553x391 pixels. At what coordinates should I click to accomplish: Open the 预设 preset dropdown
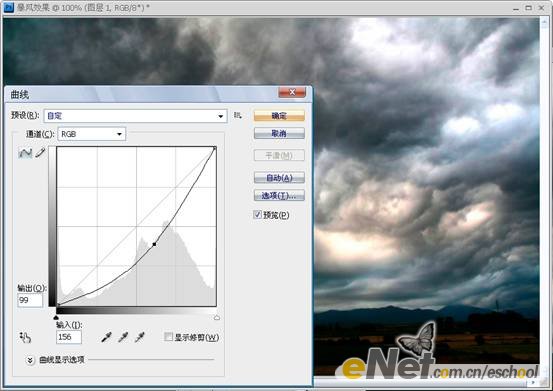coord(135,116)
